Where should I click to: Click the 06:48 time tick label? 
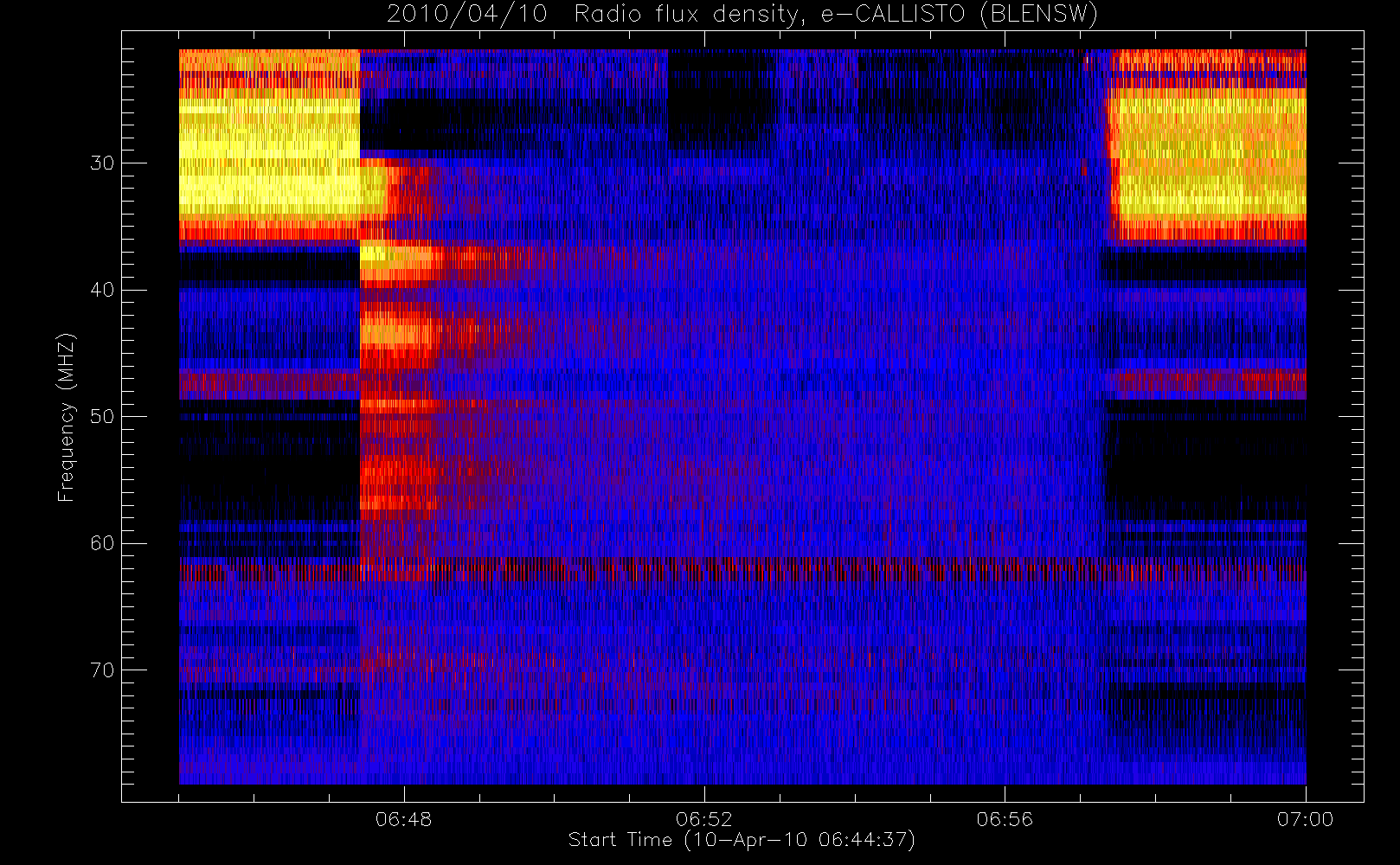pos(404,818)
